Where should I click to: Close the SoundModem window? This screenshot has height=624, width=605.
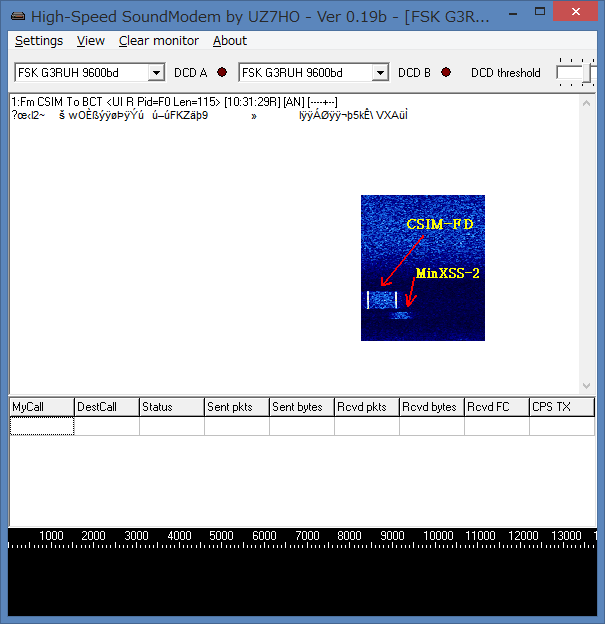[576, 12]
